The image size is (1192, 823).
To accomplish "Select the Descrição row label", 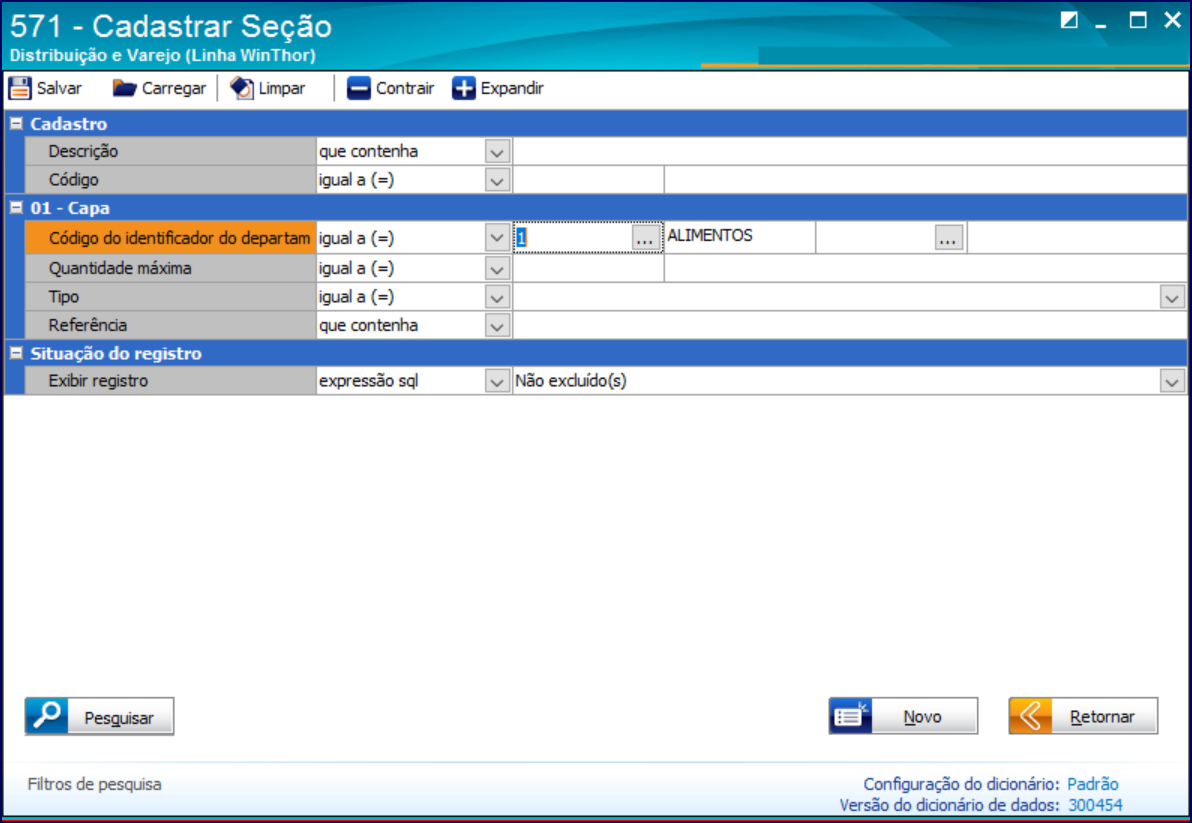I will coord(171,151).
